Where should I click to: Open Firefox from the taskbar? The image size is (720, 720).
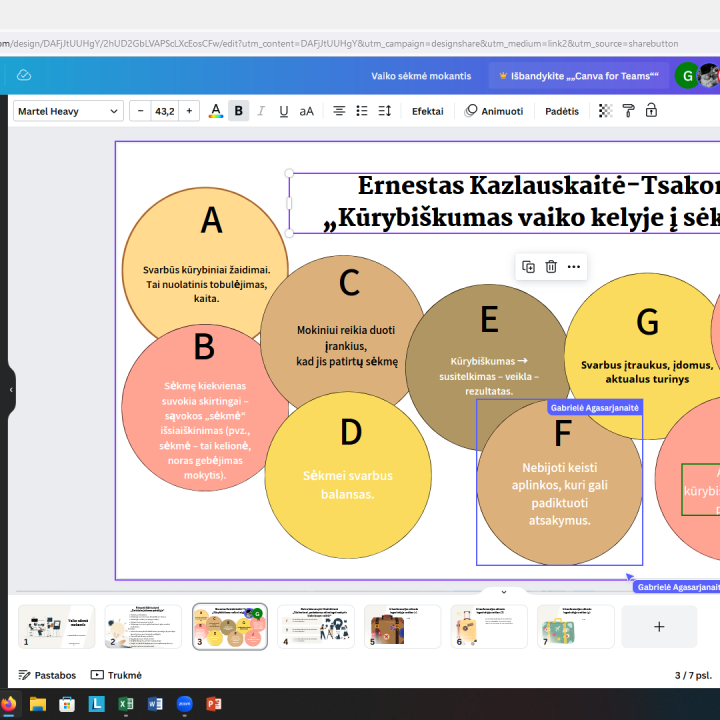click(x=9, y=704)
